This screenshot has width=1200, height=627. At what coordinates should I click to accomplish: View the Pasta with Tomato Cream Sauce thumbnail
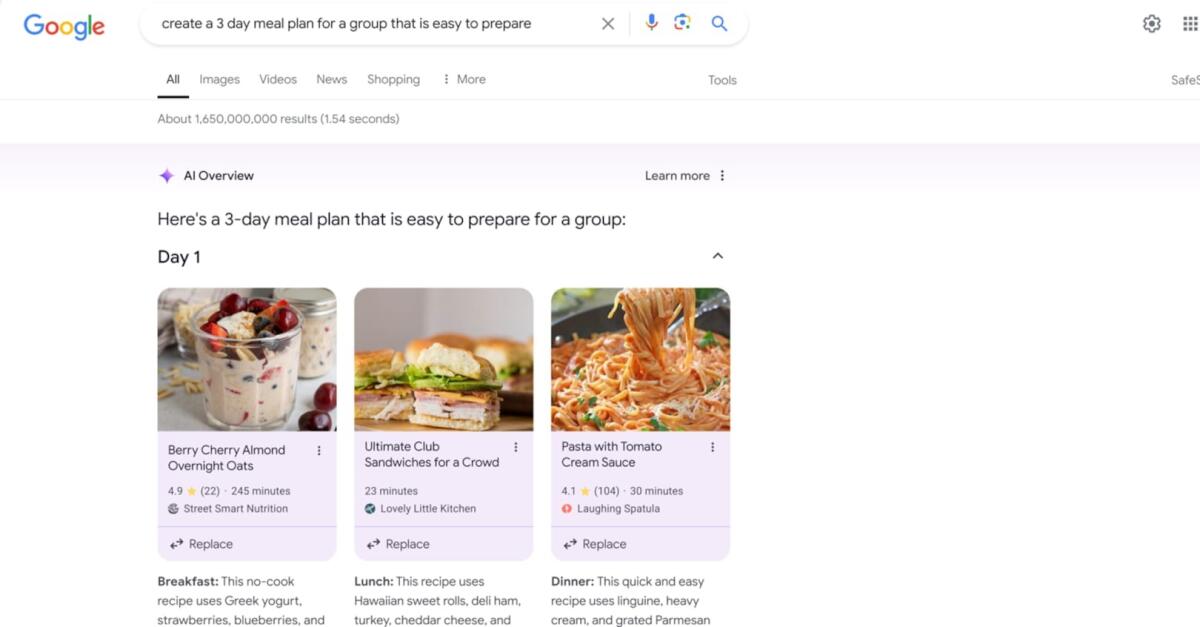coord(640,360)
